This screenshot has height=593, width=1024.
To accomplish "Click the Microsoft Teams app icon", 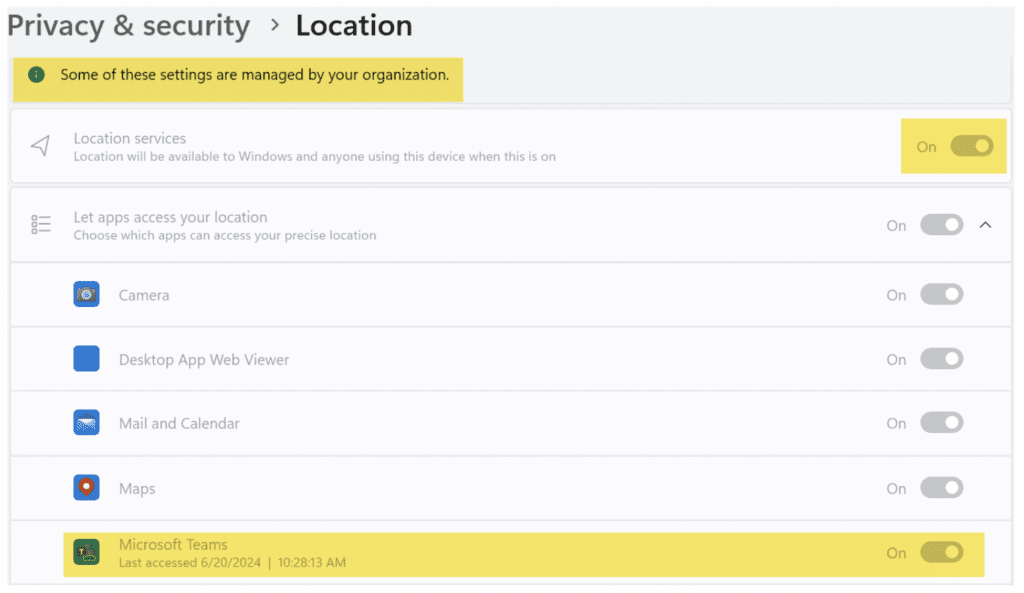I will click(x=86, y=553).
